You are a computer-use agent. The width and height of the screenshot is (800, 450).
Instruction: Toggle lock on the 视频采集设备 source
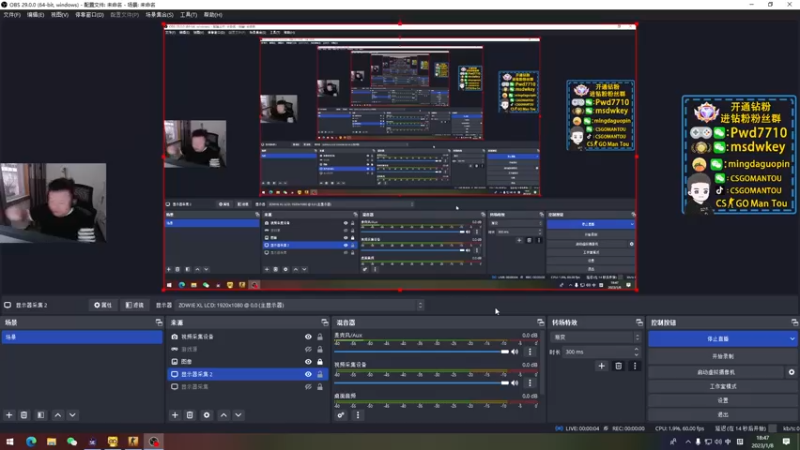320,337
